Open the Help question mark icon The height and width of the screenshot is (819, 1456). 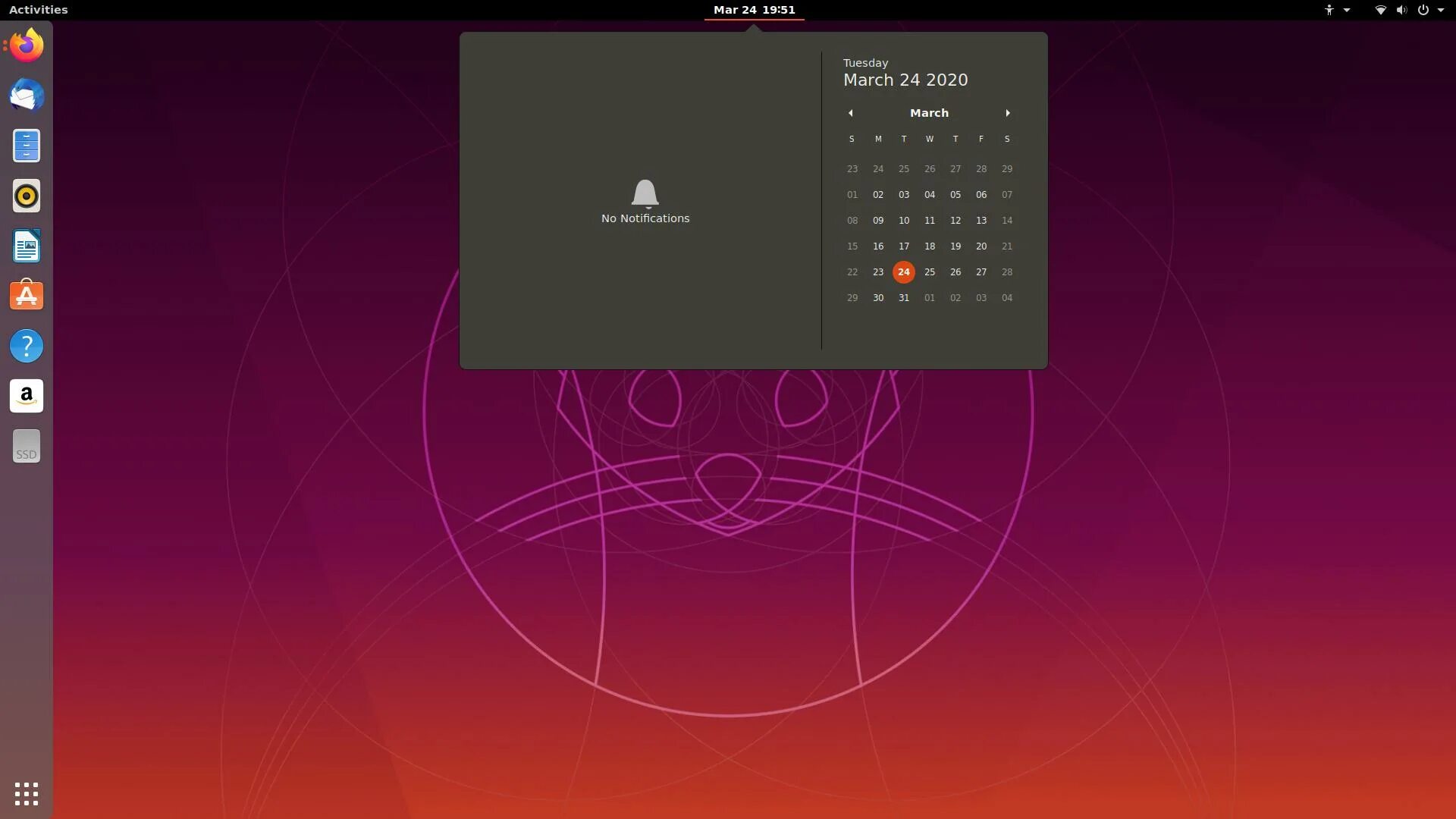(27, 346)
